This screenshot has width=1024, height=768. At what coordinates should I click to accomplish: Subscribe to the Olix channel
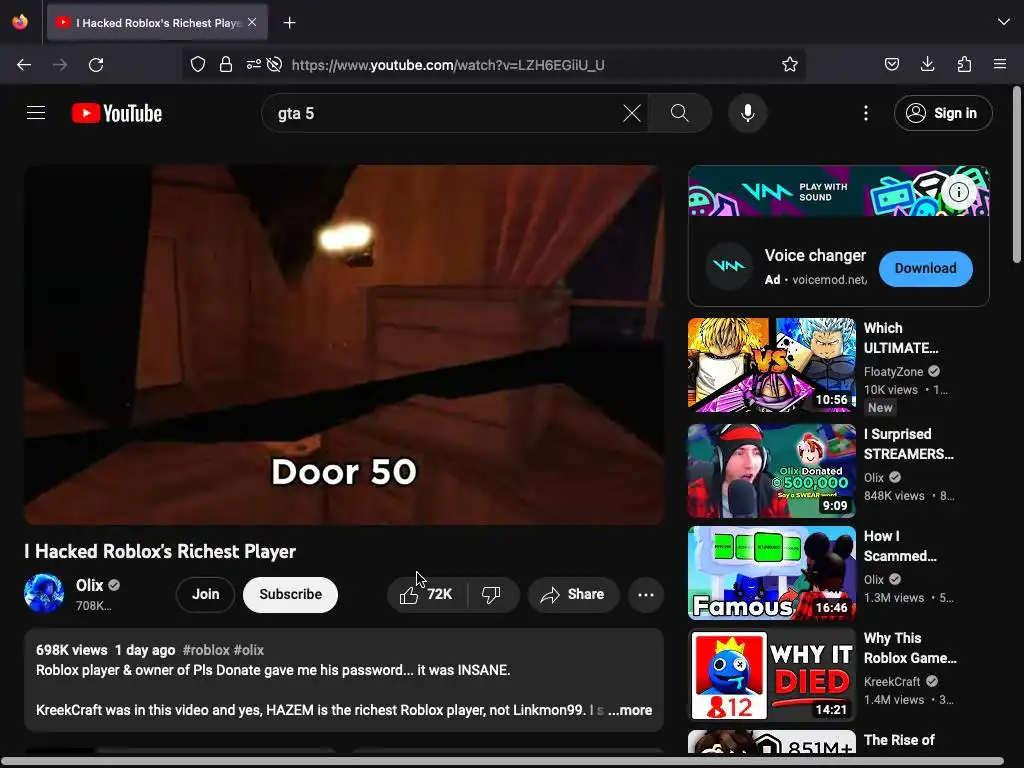[x=291, y=594]
